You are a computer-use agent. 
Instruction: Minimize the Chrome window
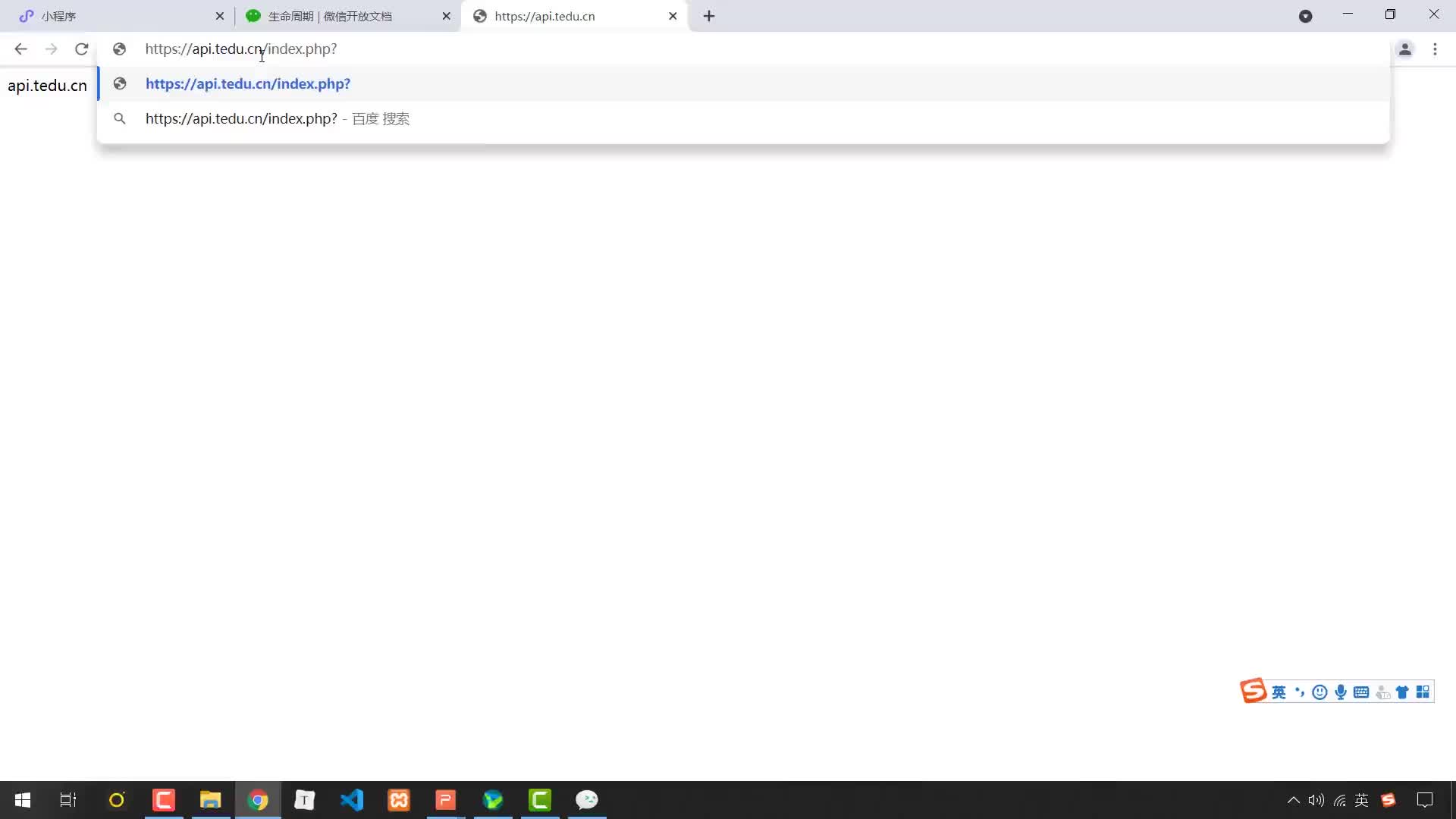click(1348, 14)
